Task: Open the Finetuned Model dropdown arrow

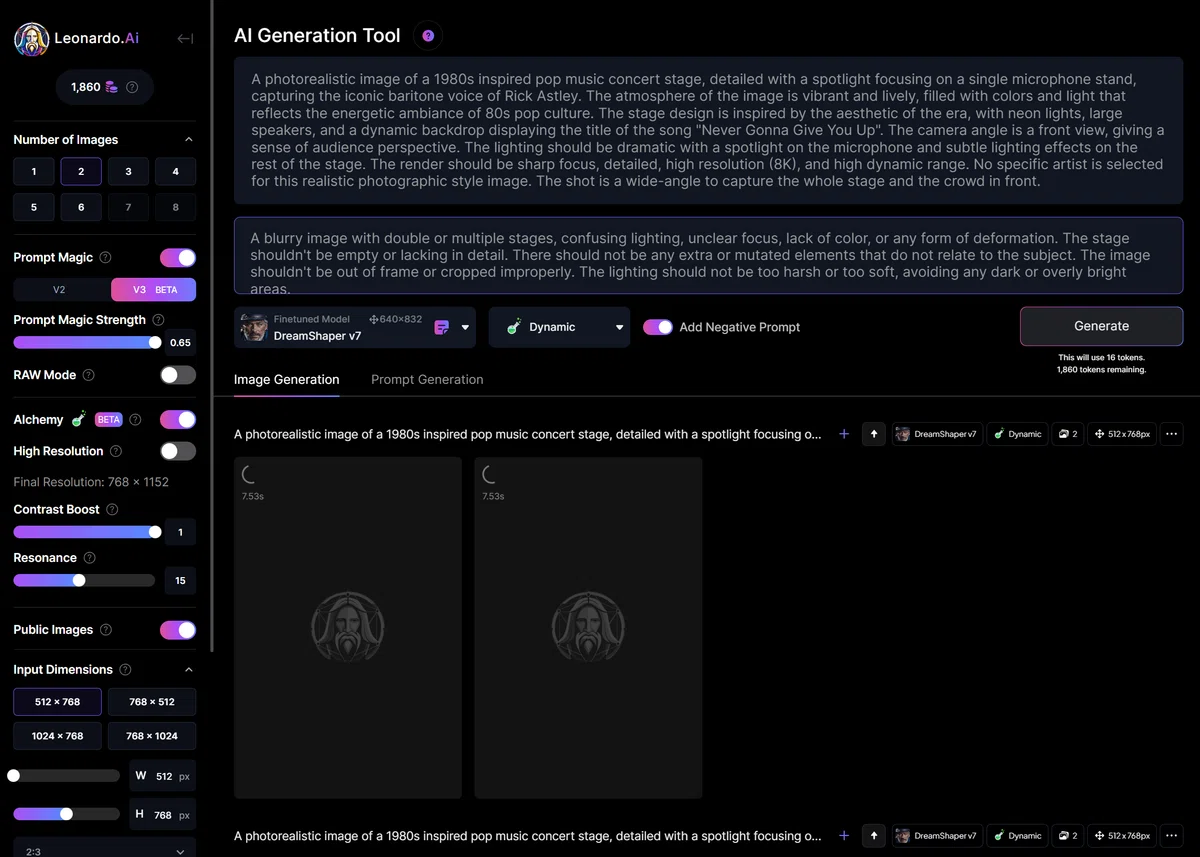Action: click(465, 327)
